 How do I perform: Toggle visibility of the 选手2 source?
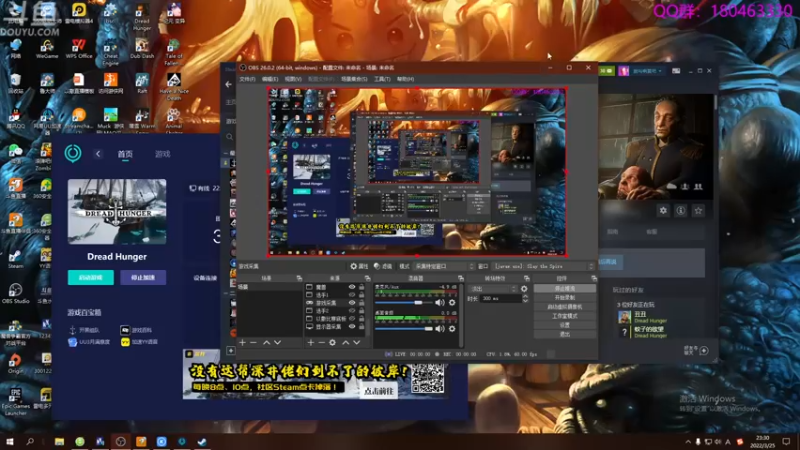[x=352, y=311]
